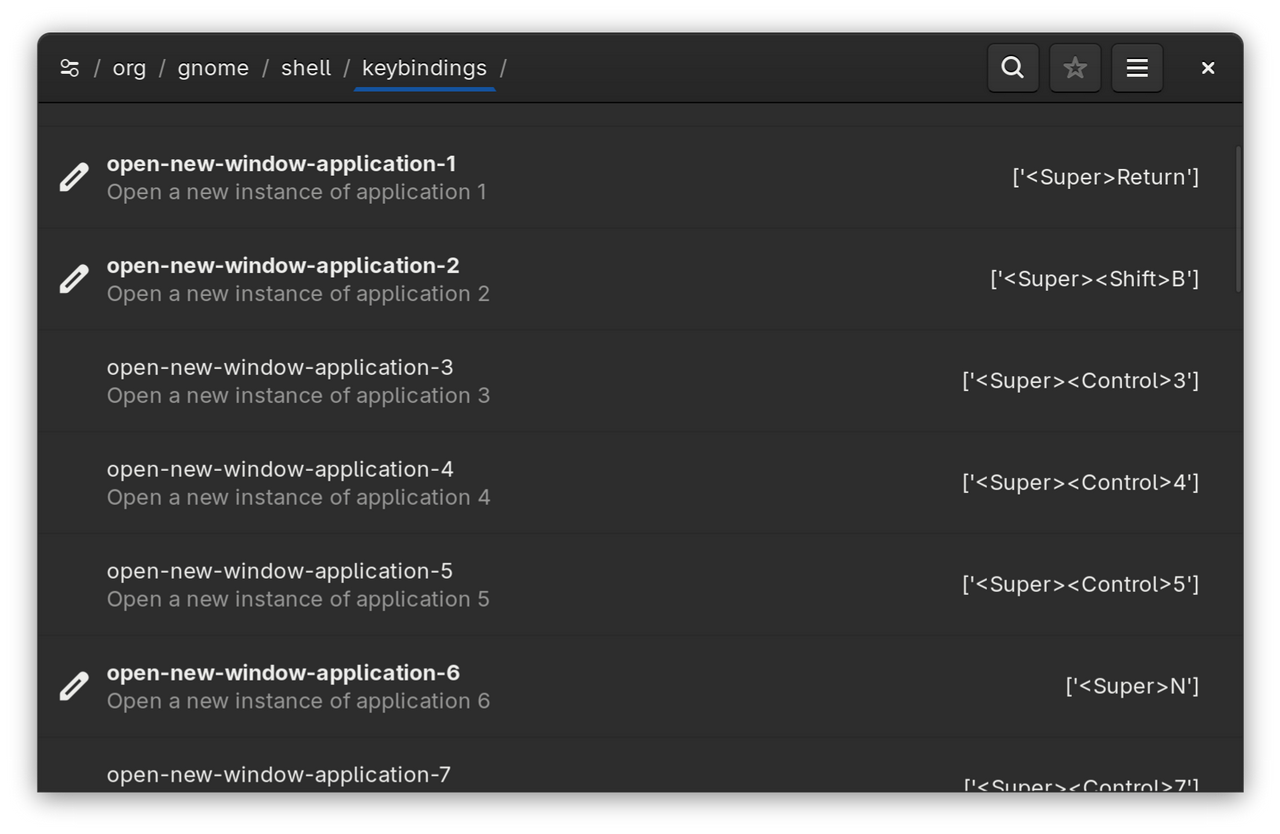Click pencil icon for open-new-window-application-2
The height and width of the screenshot is (834, 1280).
(74, 280)
